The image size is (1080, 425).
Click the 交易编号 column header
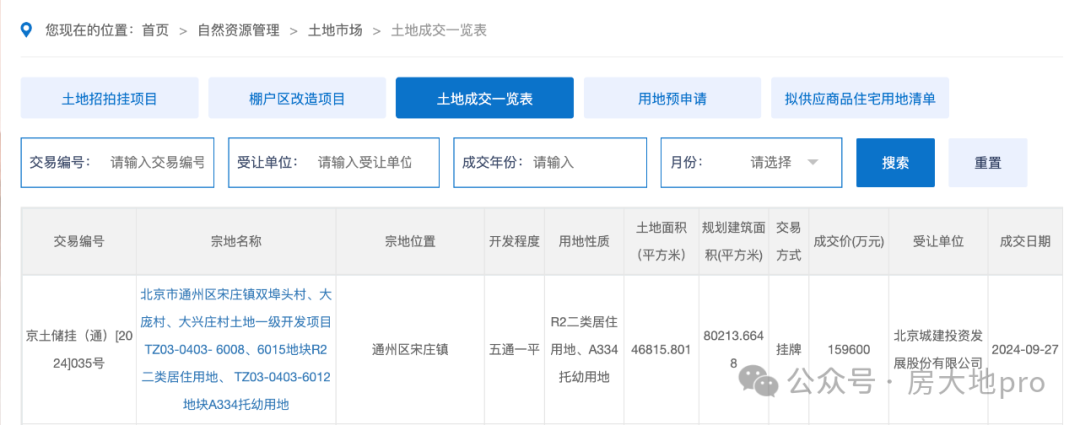coord(79,242)
